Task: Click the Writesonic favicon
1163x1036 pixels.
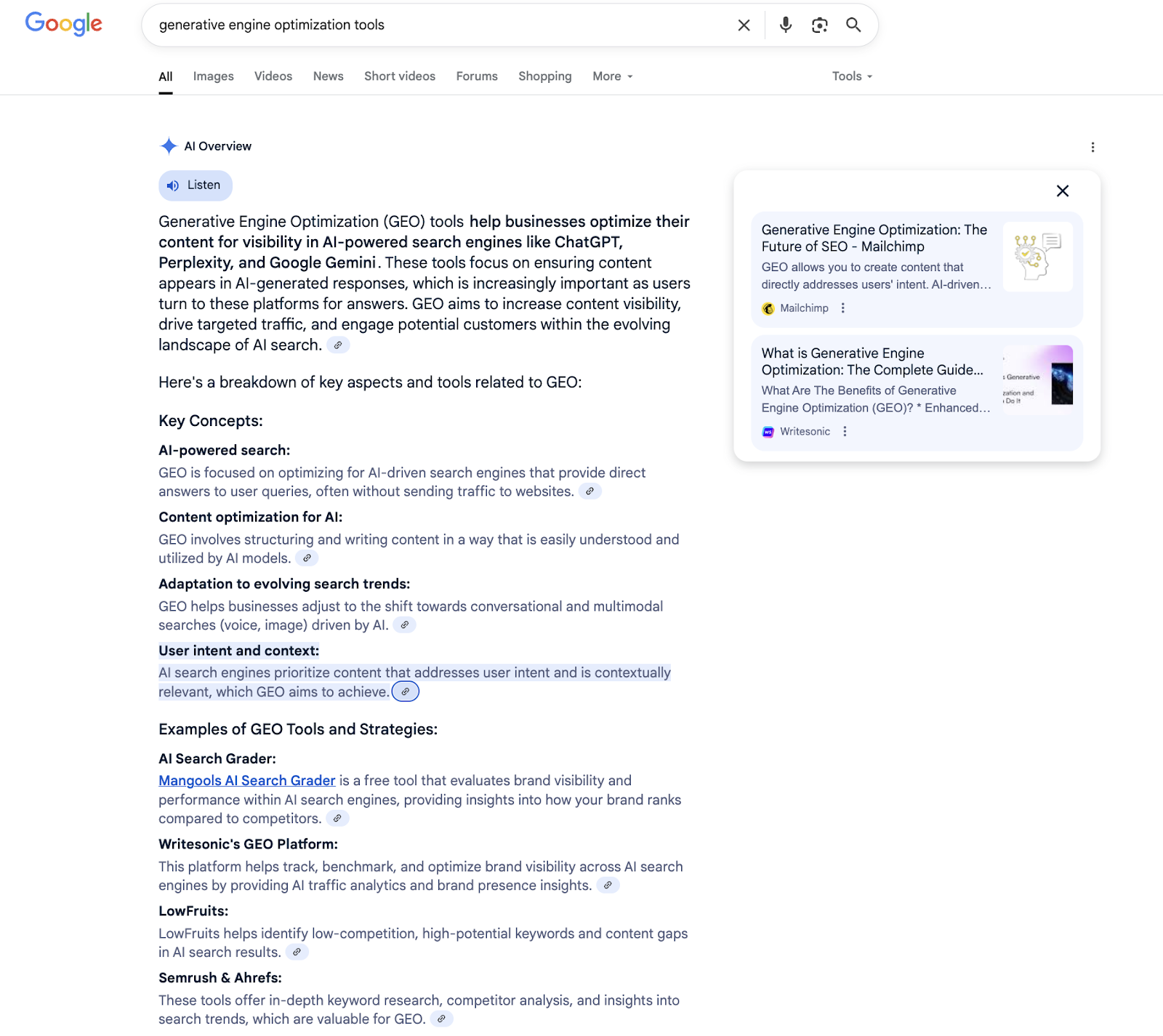Action: (768, 432)
